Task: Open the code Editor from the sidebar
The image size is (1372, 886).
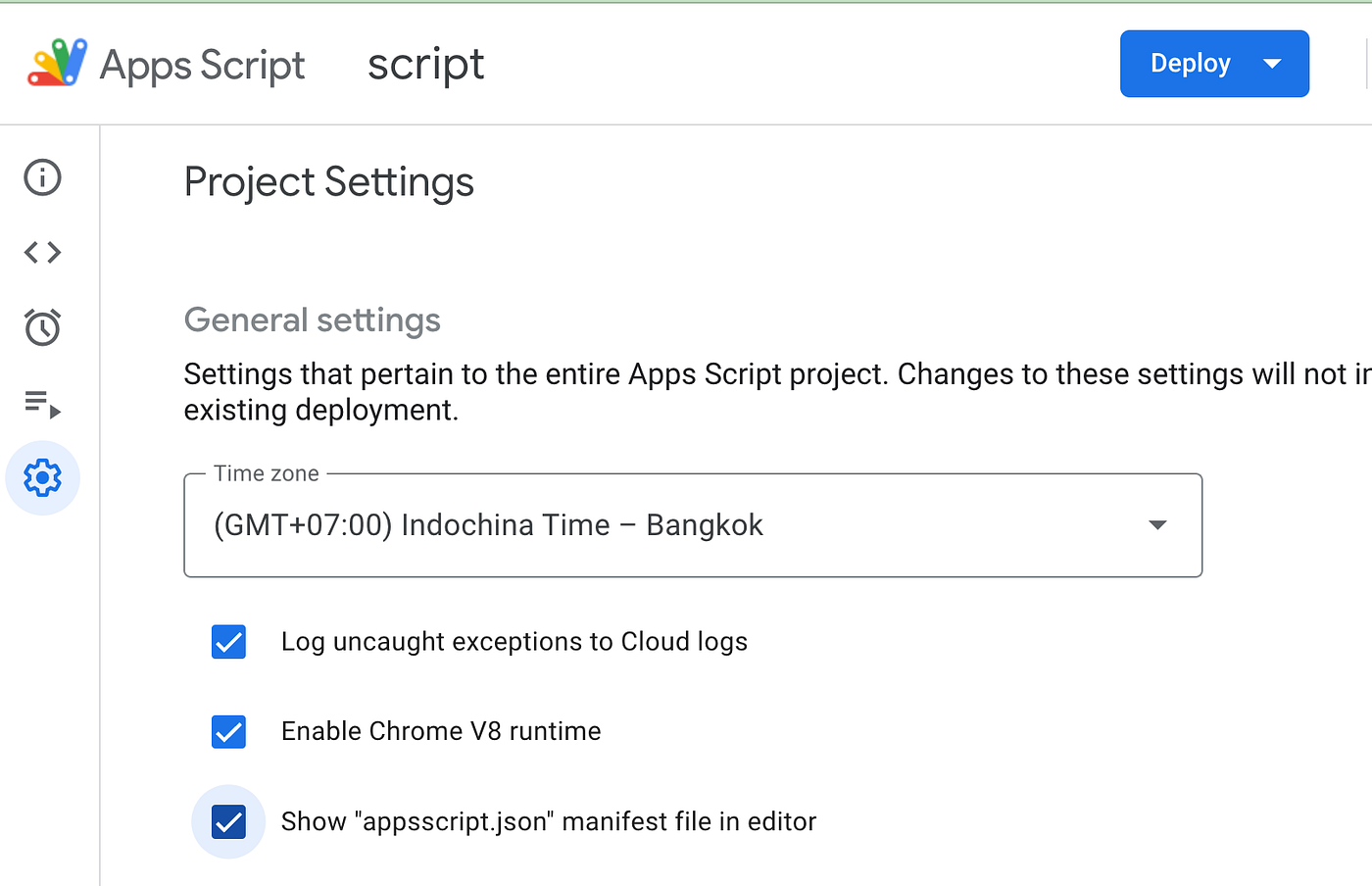Action: pos(42,253)
